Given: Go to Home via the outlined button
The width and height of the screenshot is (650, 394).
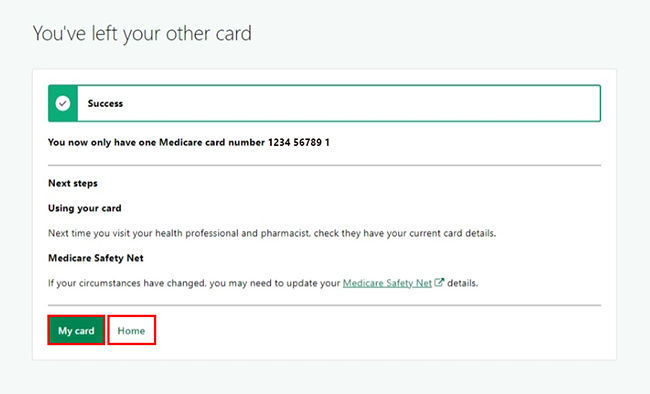Looking at the screenshot, I should coord(131,330).
